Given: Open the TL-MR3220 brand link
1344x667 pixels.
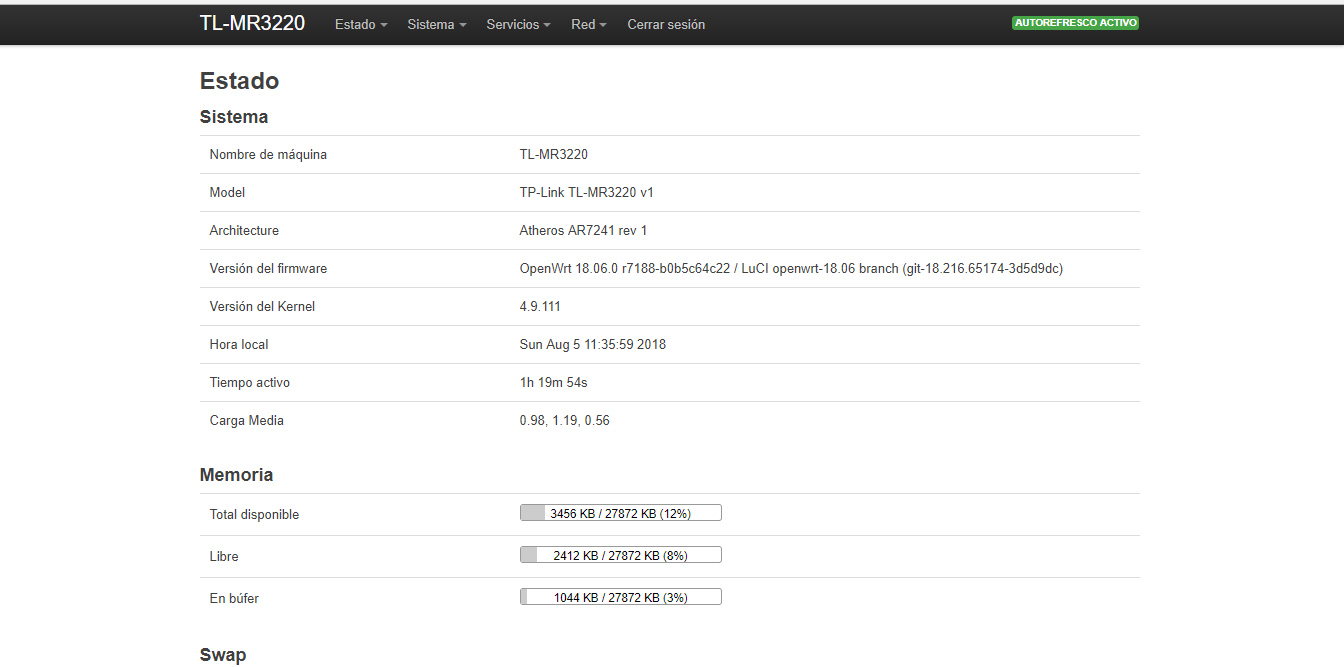Looking at the screenshot, I should pyautogui.click(x=252, y=23).
